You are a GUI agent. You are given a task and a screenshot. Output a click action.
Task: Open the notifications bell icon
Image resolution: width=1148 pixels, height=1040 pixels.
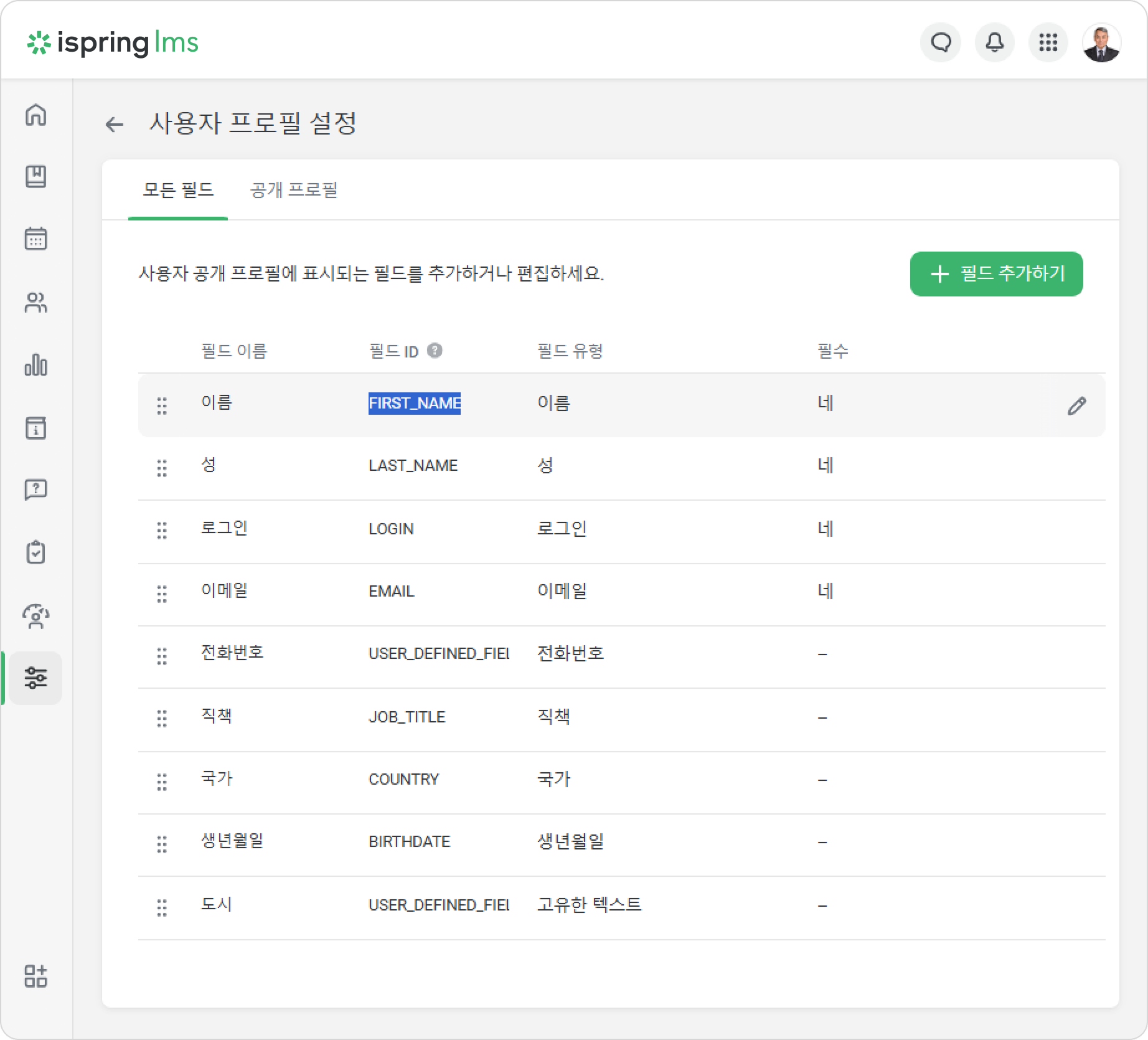[x=995, y=42]
